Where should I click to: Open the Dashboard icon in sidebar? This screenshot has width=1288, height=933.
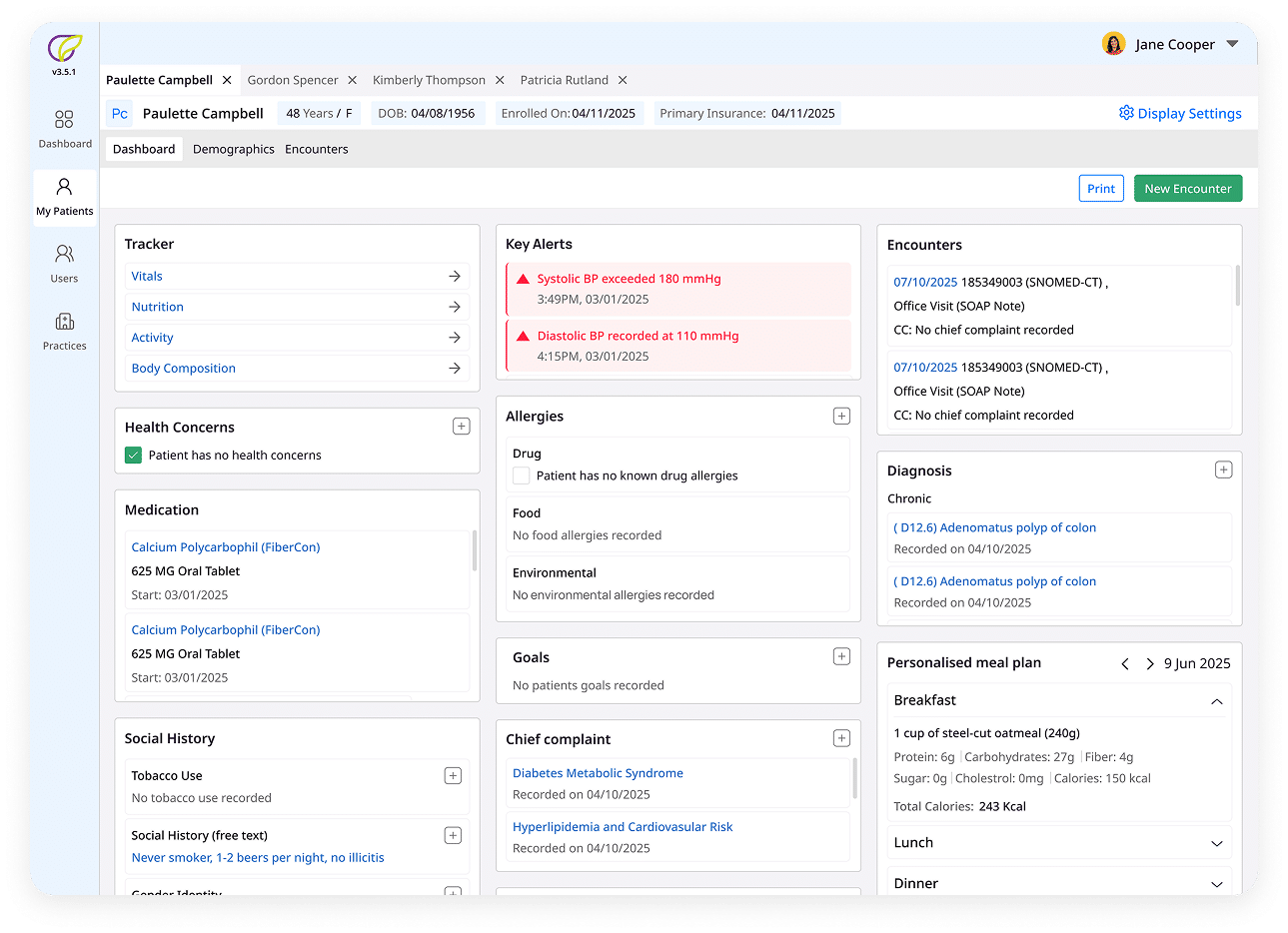click(x=64, y=121)
